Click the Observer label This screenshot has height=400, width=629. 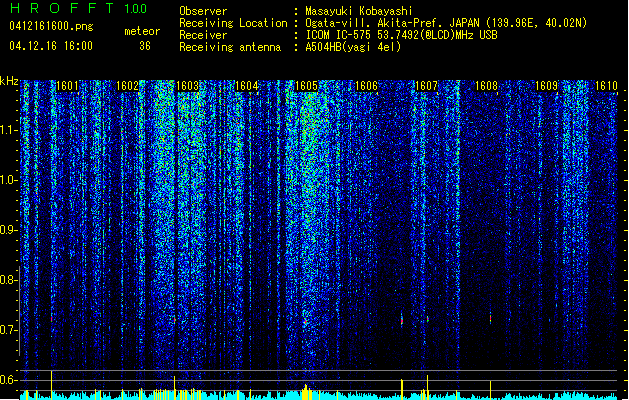203,11
